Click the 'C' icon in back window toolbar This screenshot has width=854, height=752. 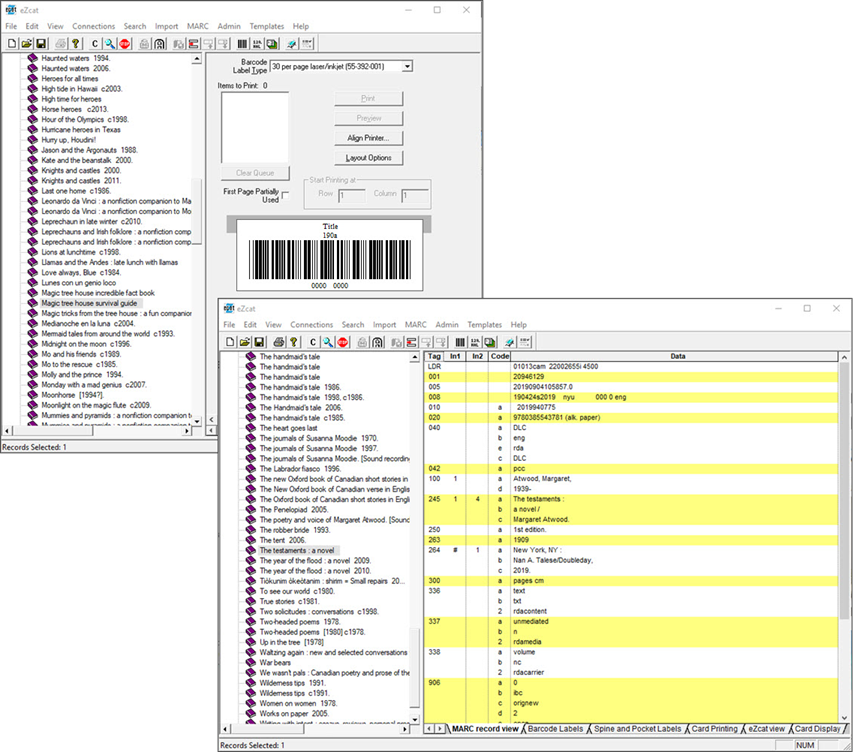[96, 44]
